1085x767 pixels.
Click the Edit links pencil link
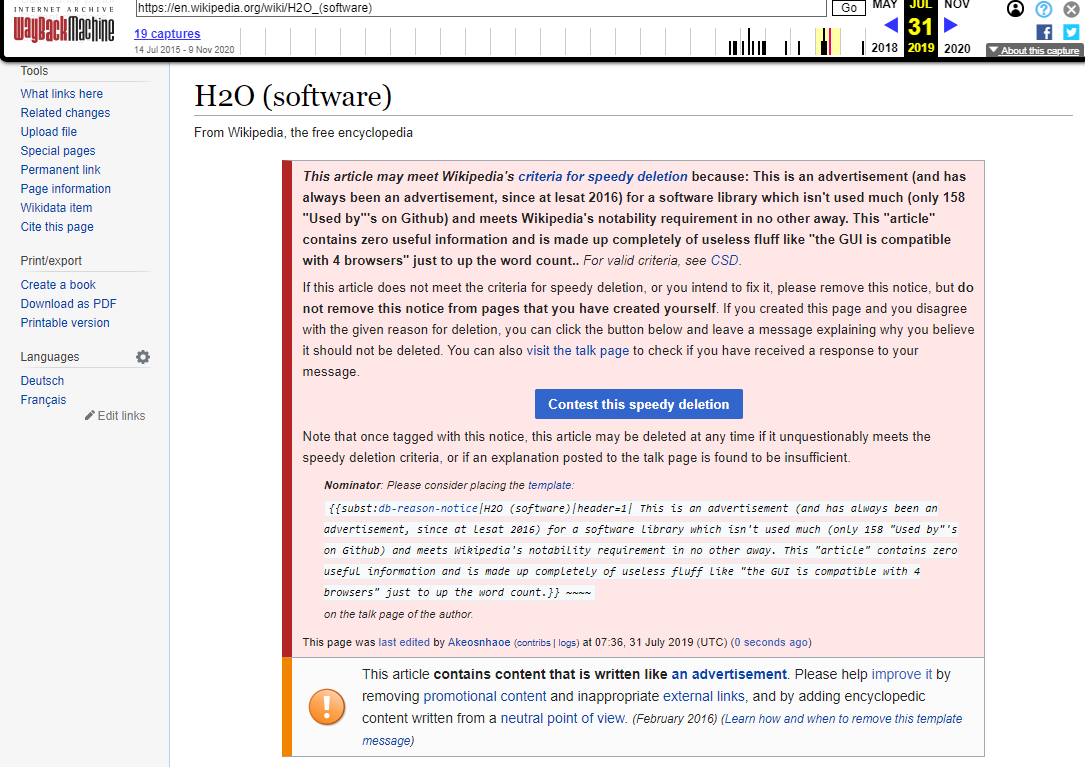point(115,415)
